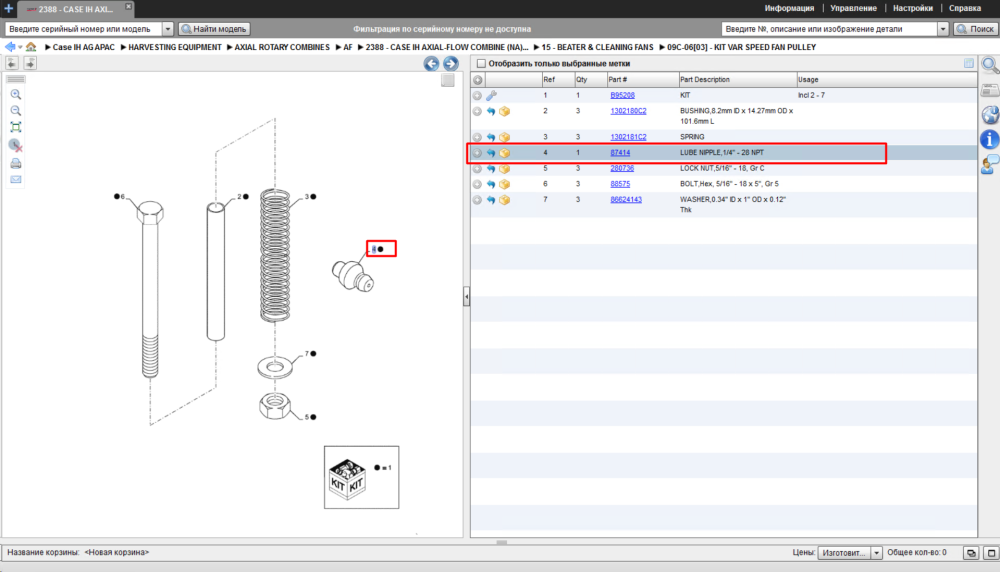This screenshot has height=572, width=1000.
Task: Click package box icon on LOCK NUT row
Action: pos(504,169)
